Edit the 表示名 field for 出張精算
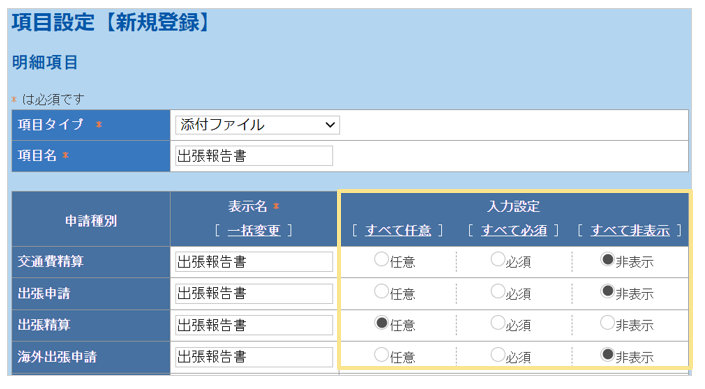The height and width of the screenshot is (389, 705). tap(254, 325)
